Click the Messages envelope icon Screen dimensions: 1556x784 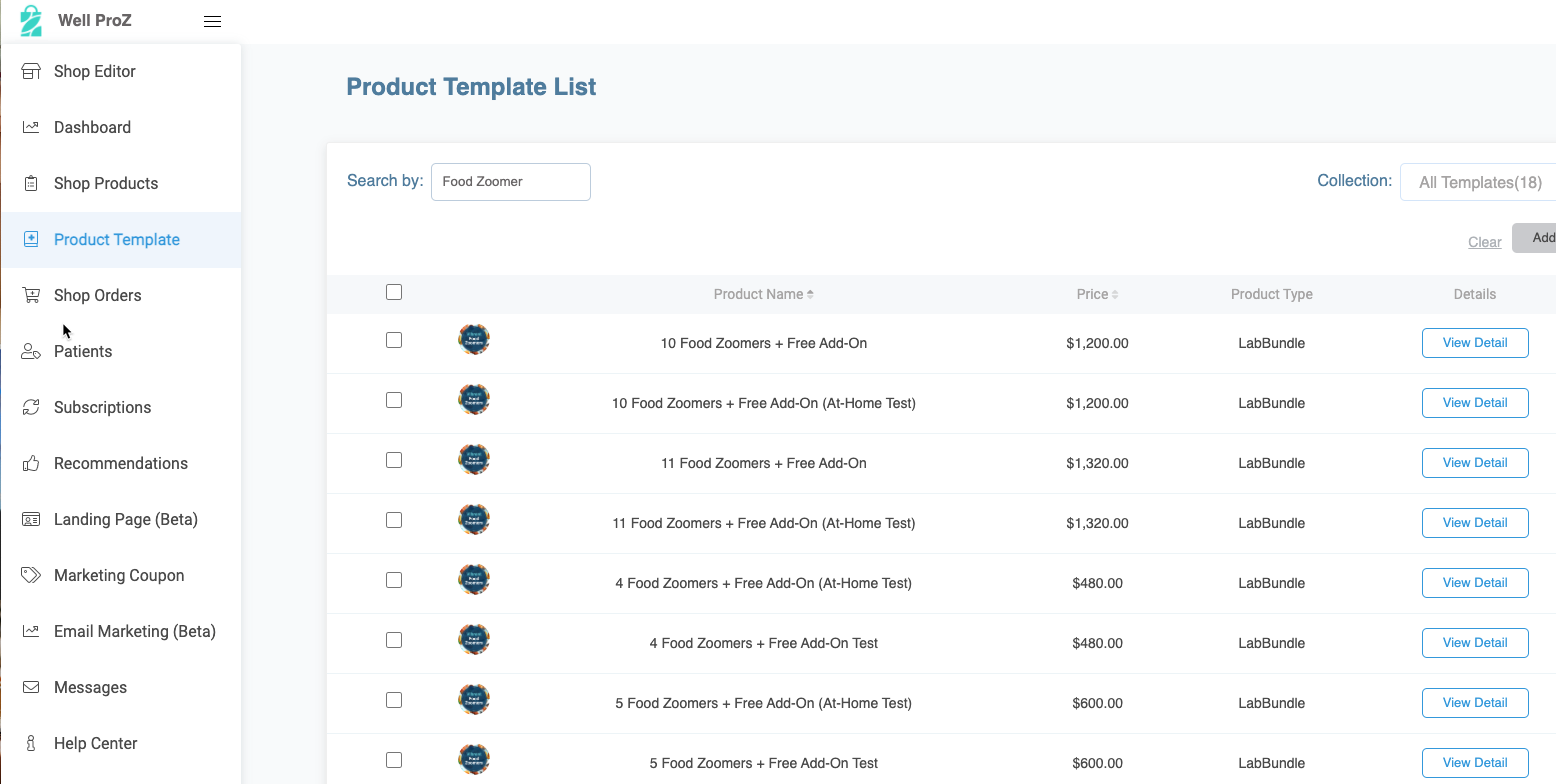click(31, 687)
